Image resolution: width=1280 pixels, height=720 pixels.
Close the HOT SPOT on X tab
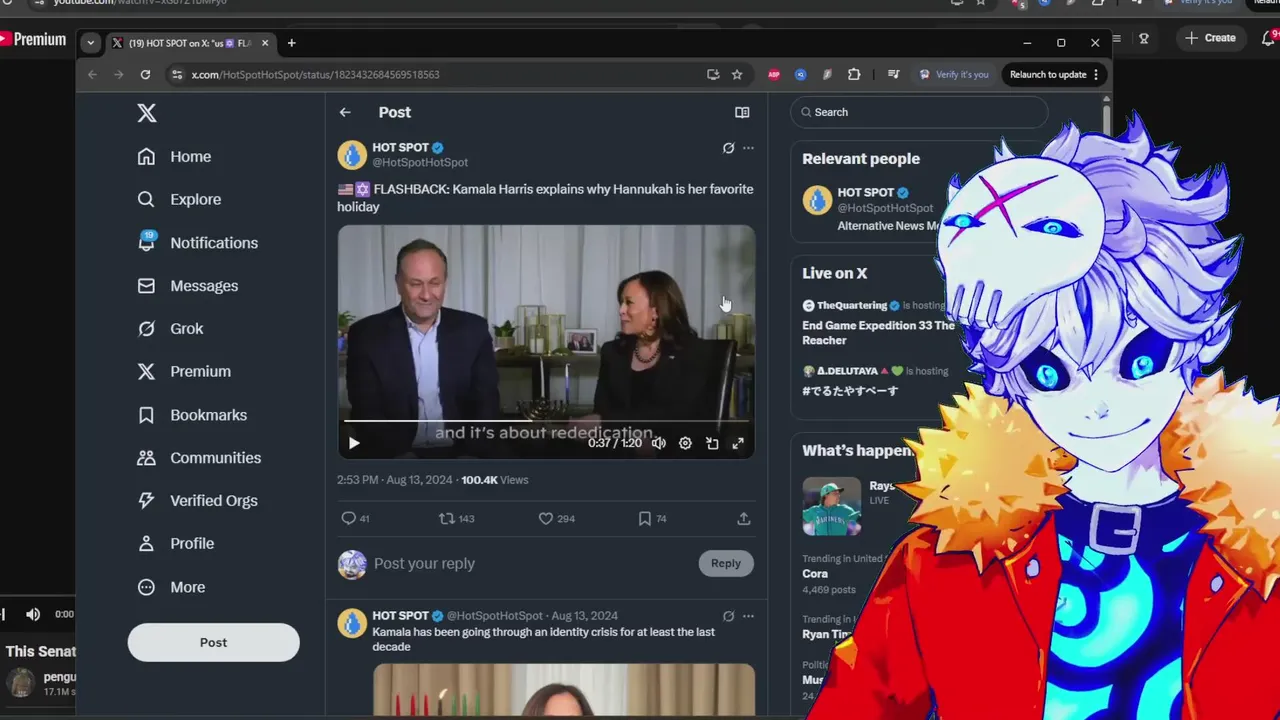[265, 43]
